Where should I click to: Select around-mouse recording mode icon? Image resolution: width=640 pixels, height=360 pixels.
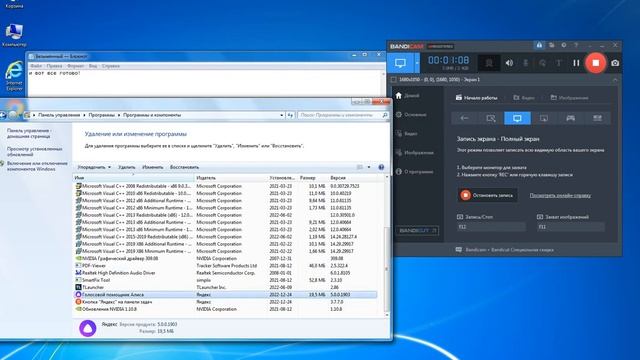(544, 118)
